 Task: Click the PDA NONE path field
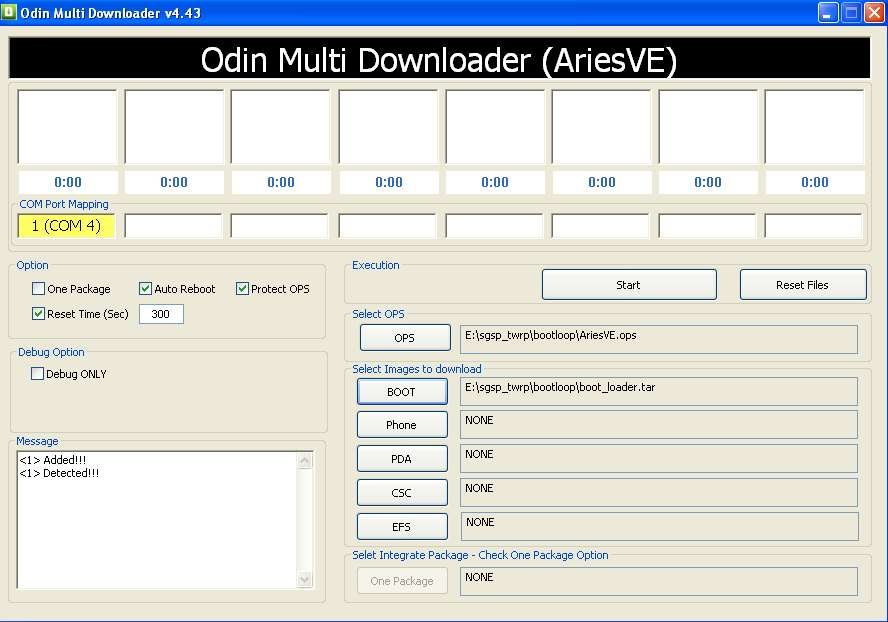(659, 458)
